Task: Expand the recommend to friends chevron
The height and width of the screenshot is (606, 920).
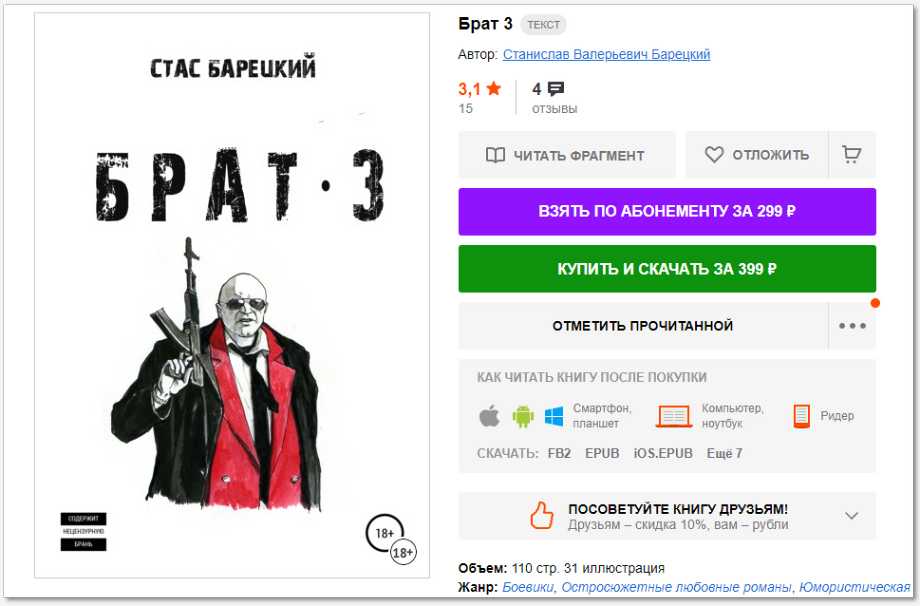Action: [x=851, y=516]
